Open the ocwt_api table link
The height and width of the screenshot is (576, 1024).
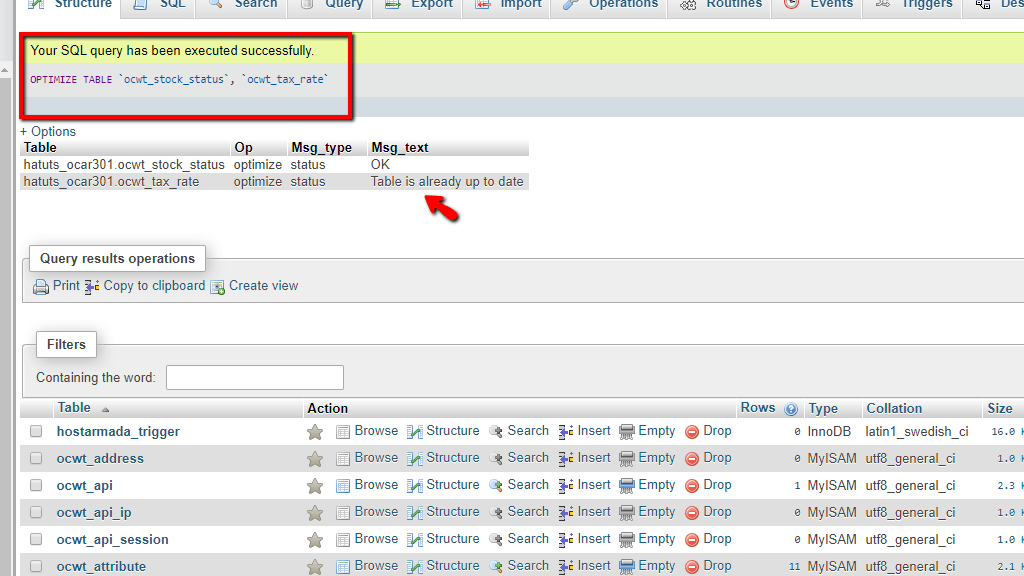pos(84,485)
